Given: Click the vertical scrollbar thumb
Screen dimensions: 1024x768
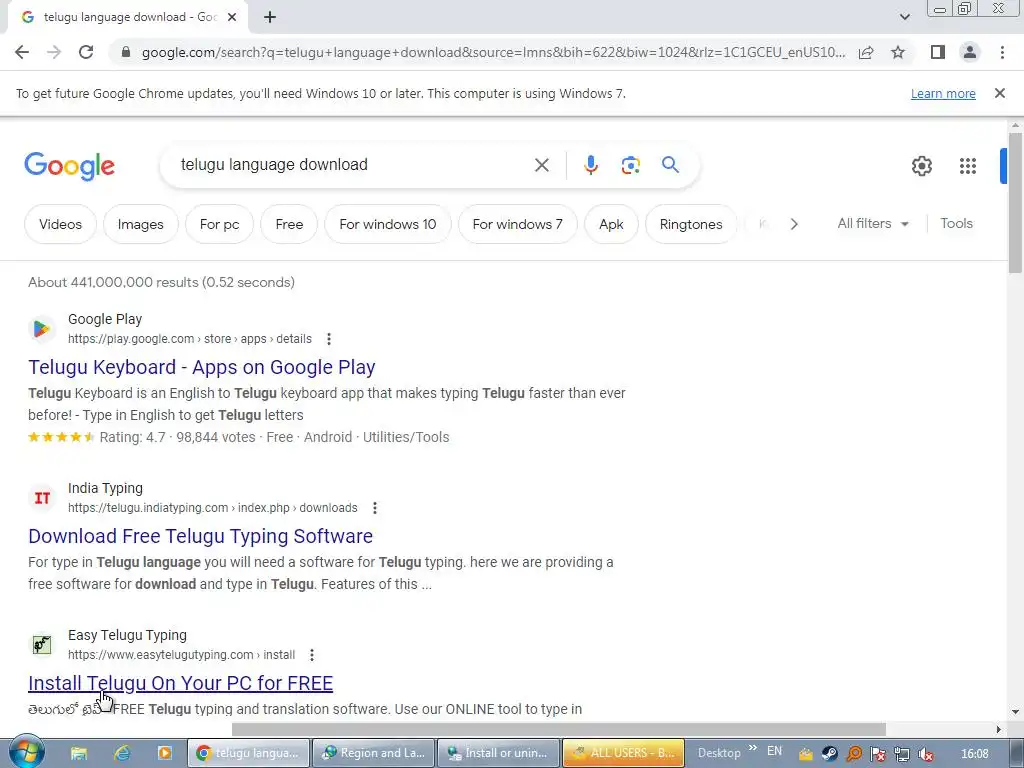Looking at the screenshot, I should tap(1015, 202).
